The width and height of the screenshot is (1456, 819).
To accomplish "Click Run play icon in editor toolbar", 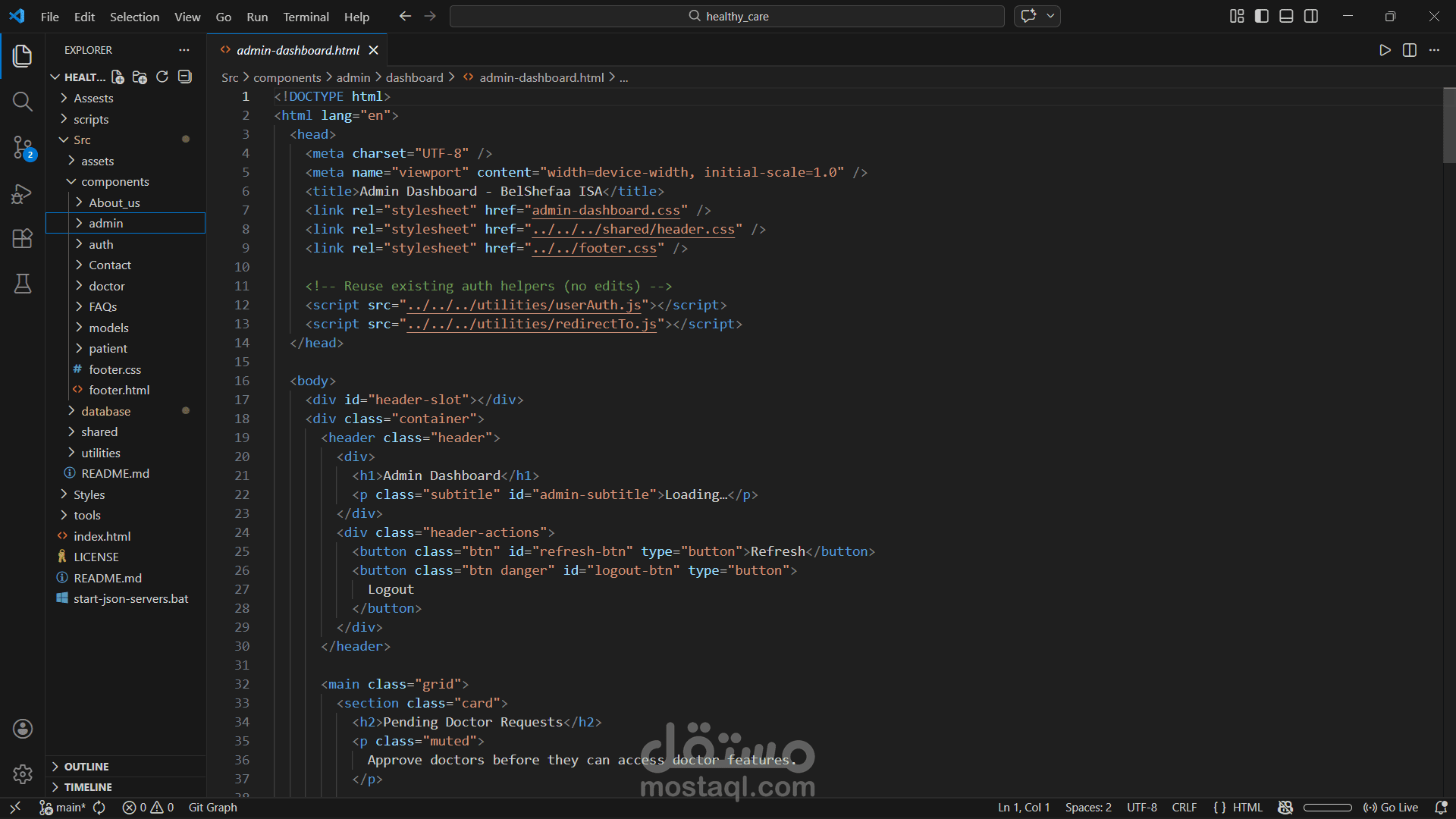I will [x=1385, y=50].
